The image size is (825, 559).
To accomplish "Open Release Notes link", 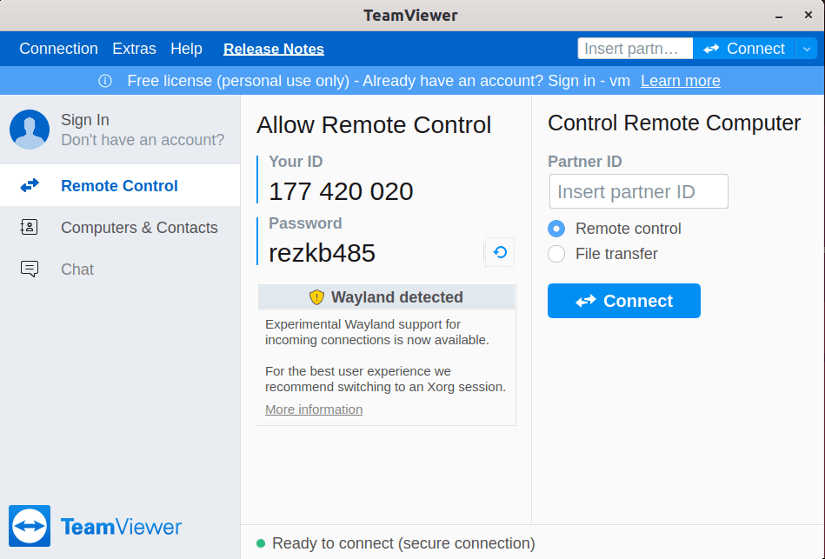I will tap(274, 49).
